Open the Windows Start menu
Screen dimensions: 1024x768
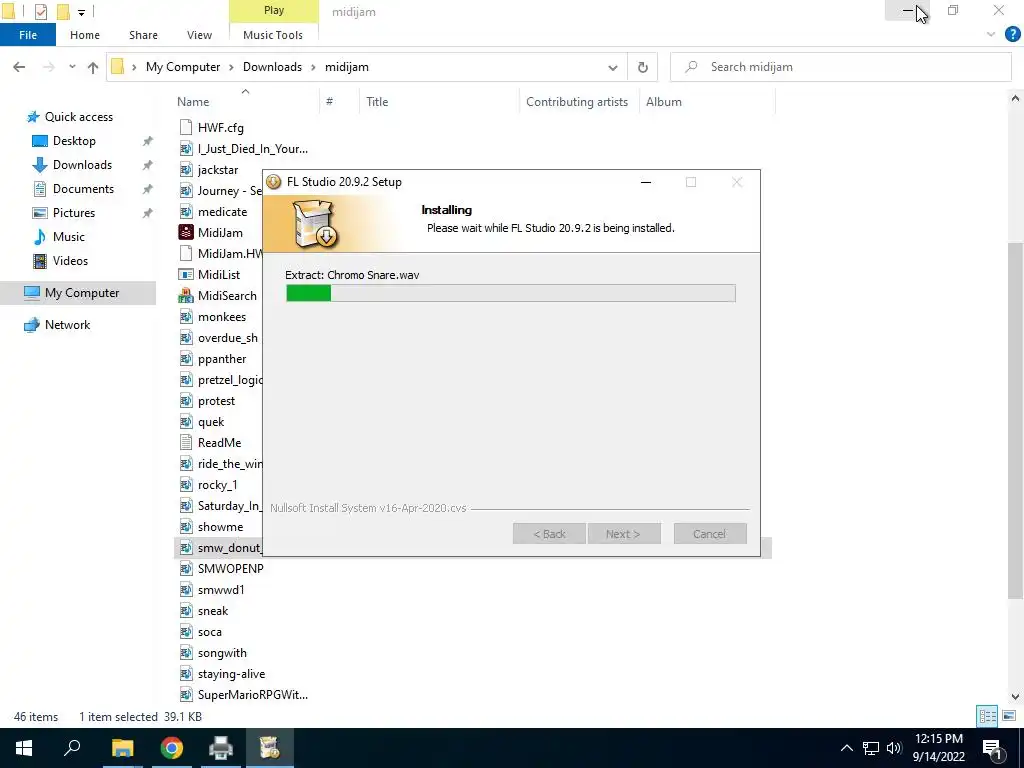[x=24, y=748]
